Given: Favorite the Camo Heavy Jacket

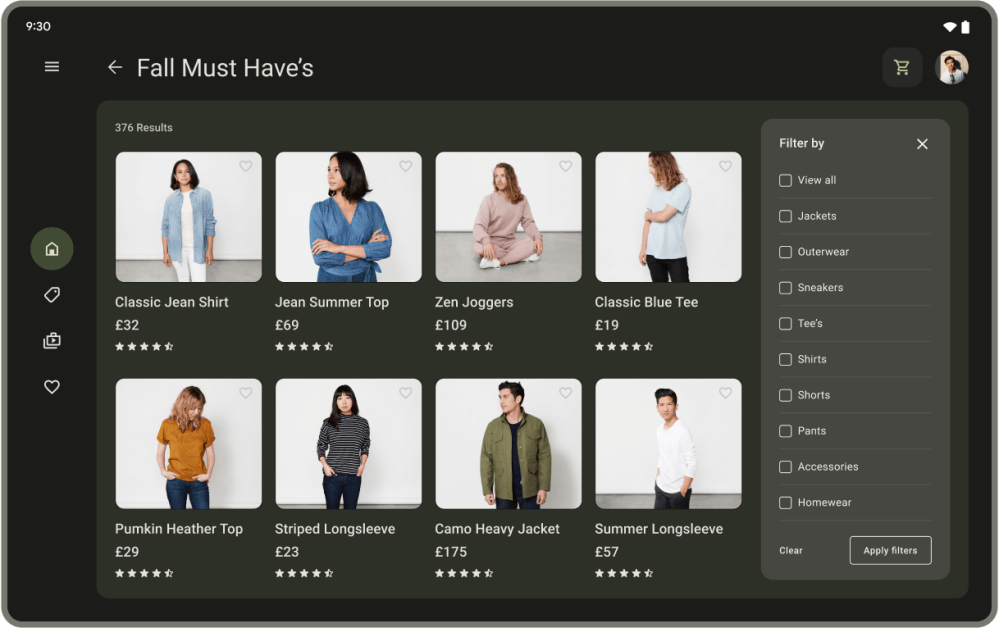Looking at the screenshot, I should 565,393.
